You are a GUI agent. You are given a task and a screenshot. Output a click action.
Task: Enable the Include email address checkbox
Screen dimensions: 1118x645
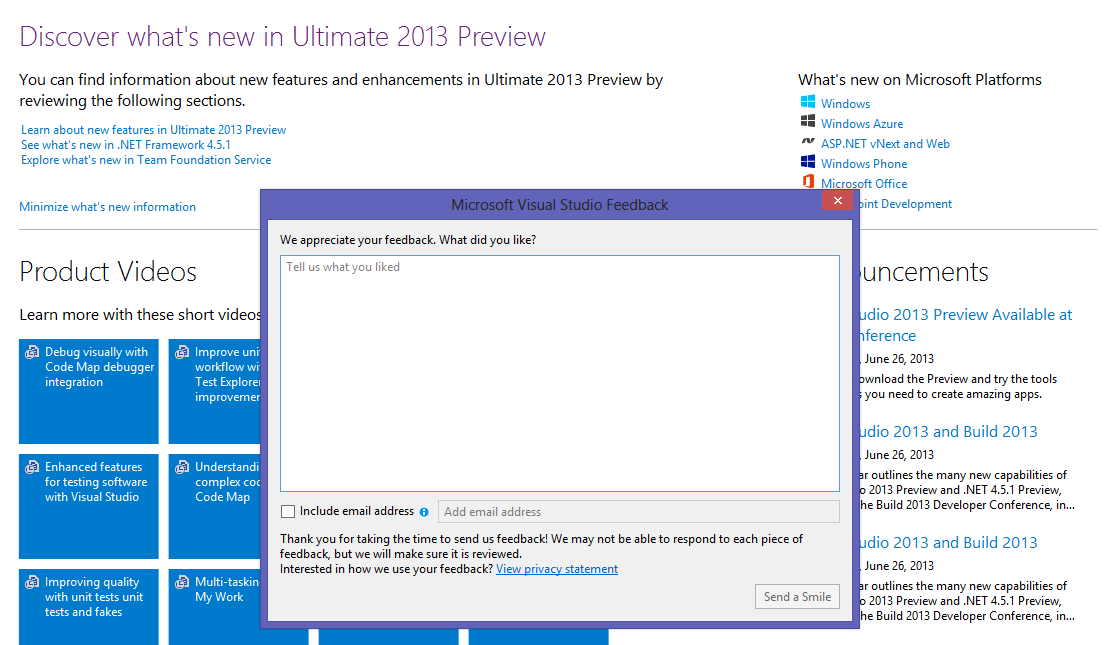click(x=287, y=511)
